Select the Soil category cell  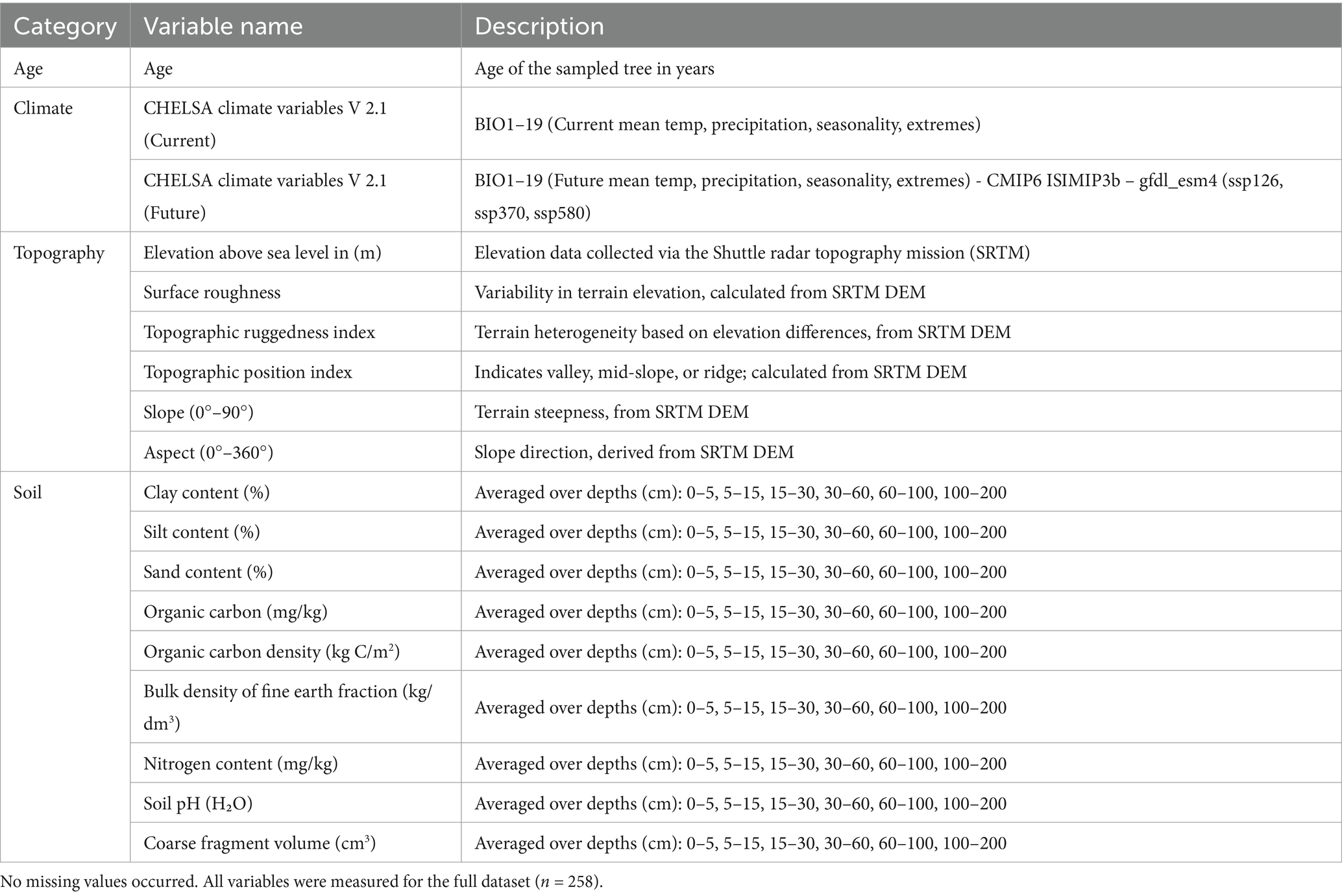(x=28, y=492)
